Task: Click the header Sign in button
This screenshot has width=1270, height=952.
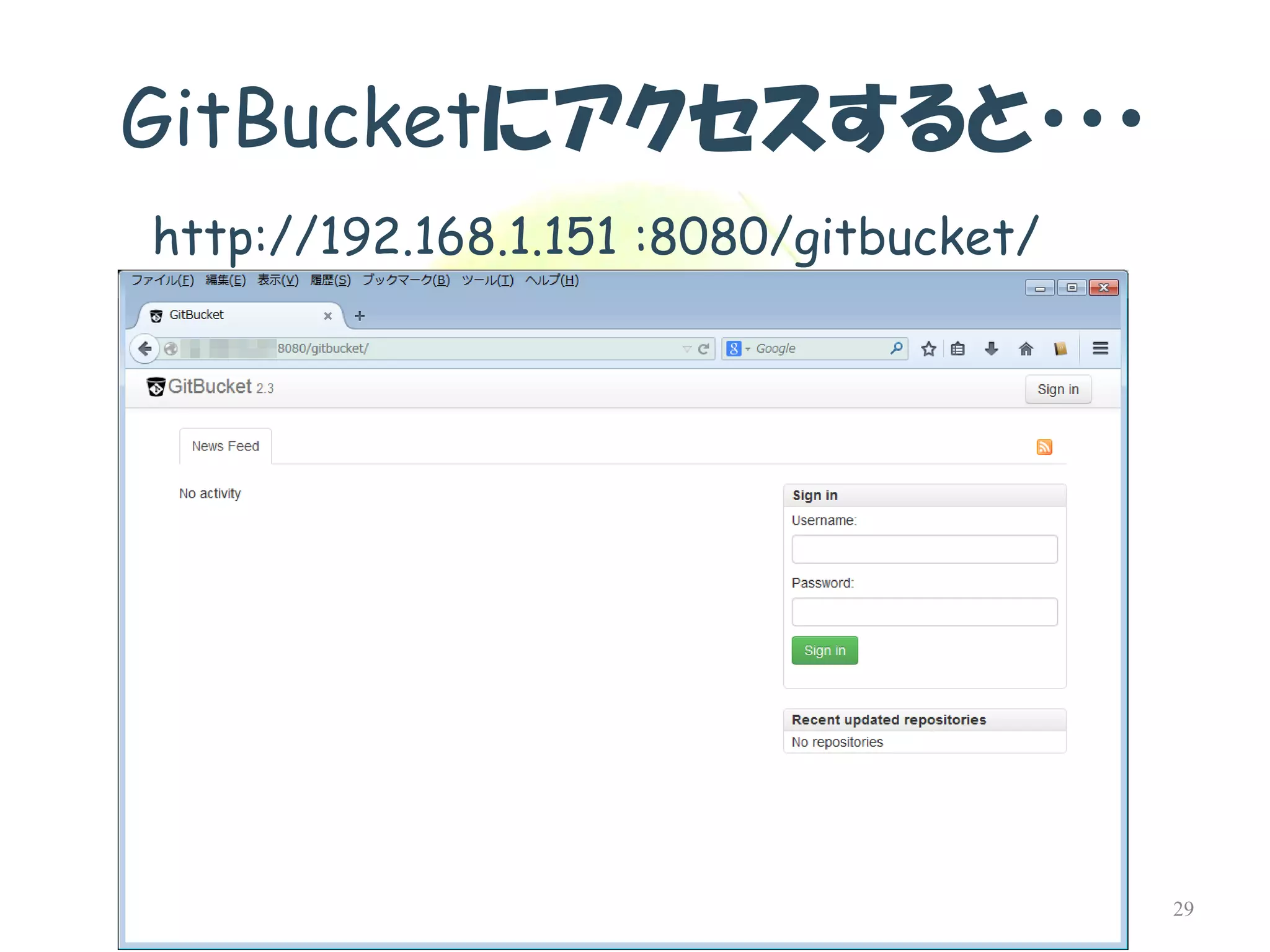Action: pyautogui.click(x=1058, y=389)
